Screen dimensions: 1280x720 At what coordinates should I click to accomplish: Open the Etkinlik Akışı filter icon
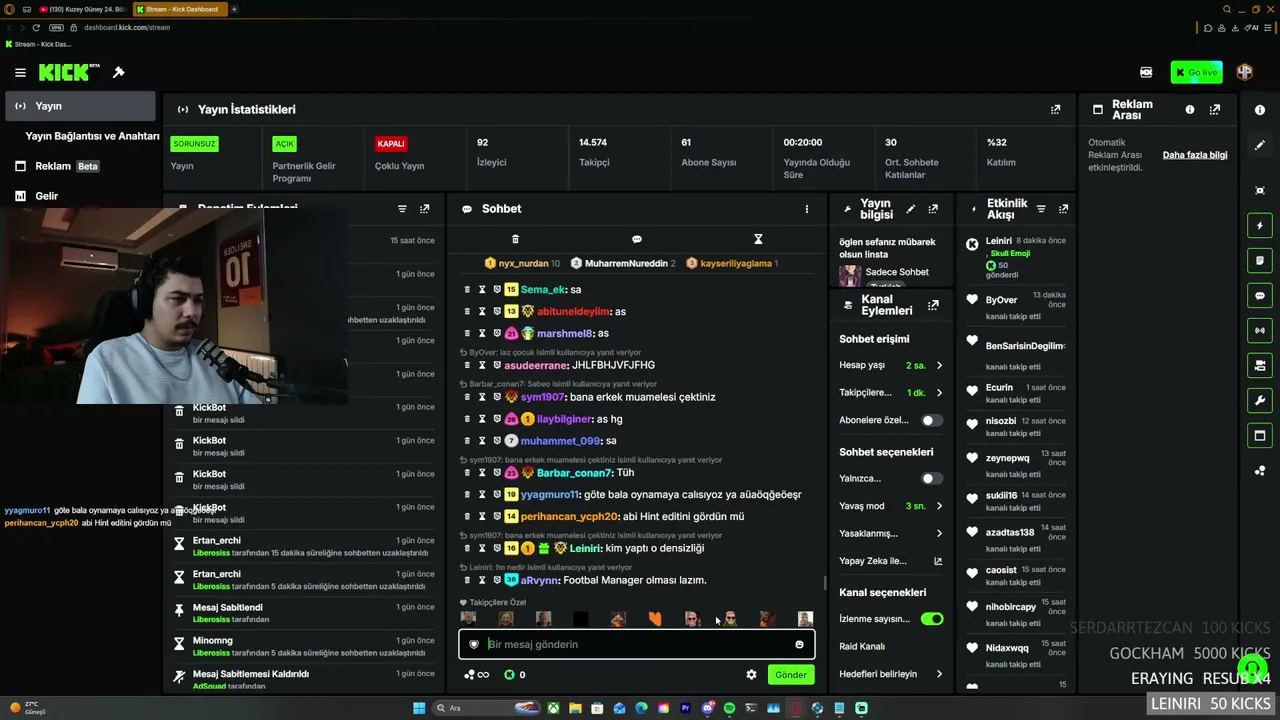1041,209
